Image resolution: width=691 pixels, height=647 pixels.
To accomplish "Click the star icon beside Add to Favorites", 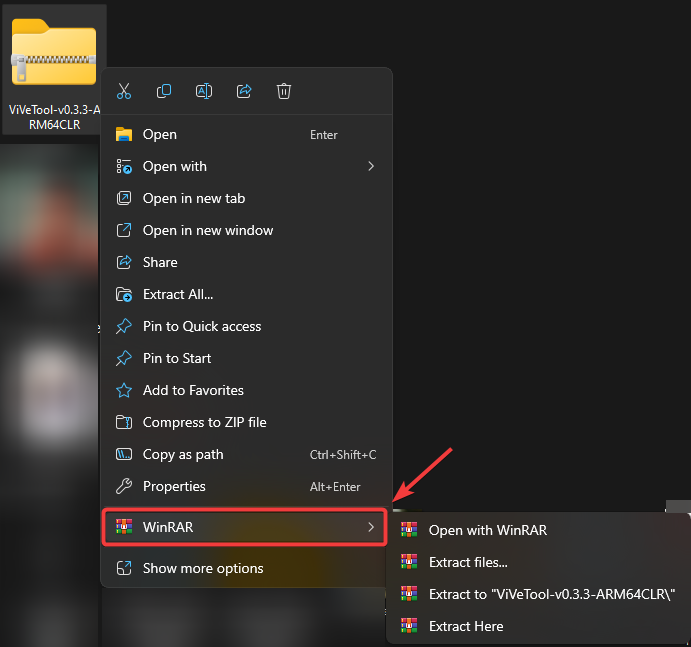I will coord(124,390).
